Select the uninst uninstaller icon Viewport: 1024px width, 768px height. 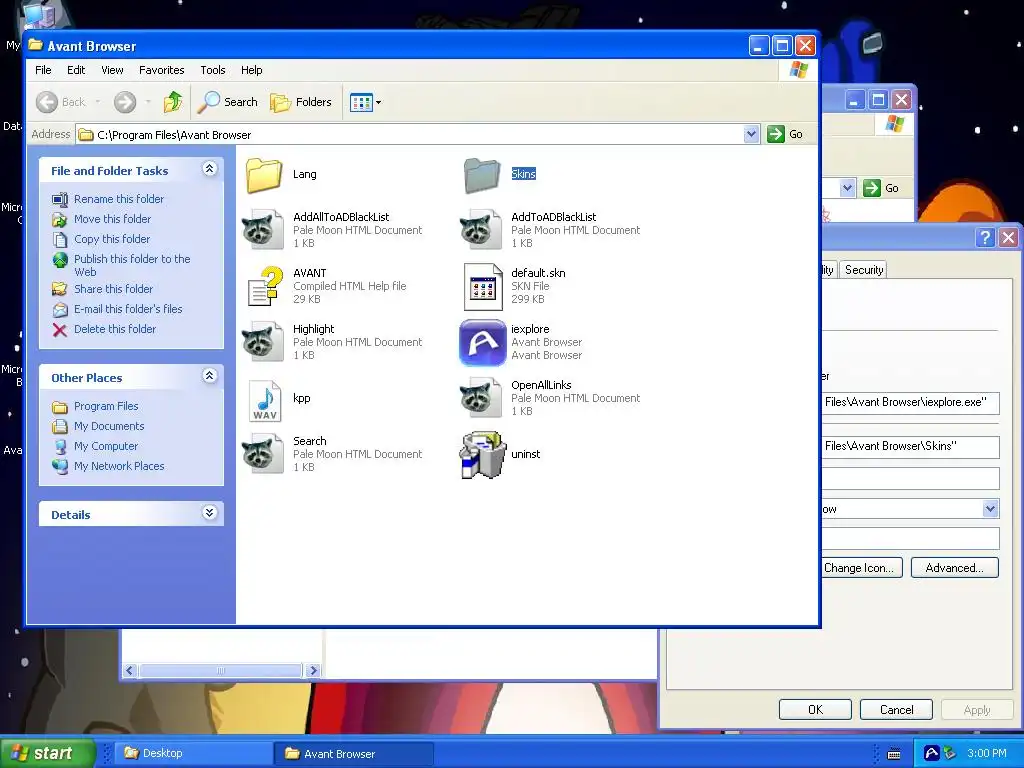tap(483, 455)
